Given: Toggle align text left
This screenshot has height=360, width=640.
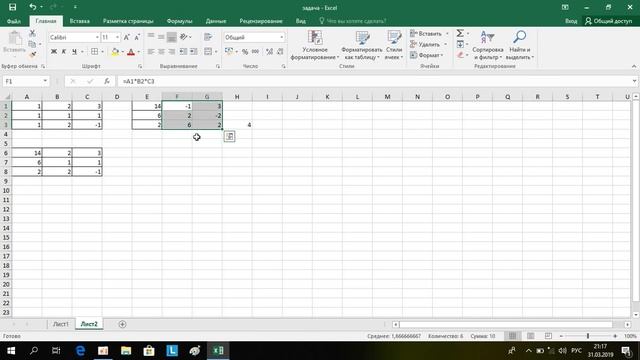Looking at the screenshot, I should [x=151, y=52].
